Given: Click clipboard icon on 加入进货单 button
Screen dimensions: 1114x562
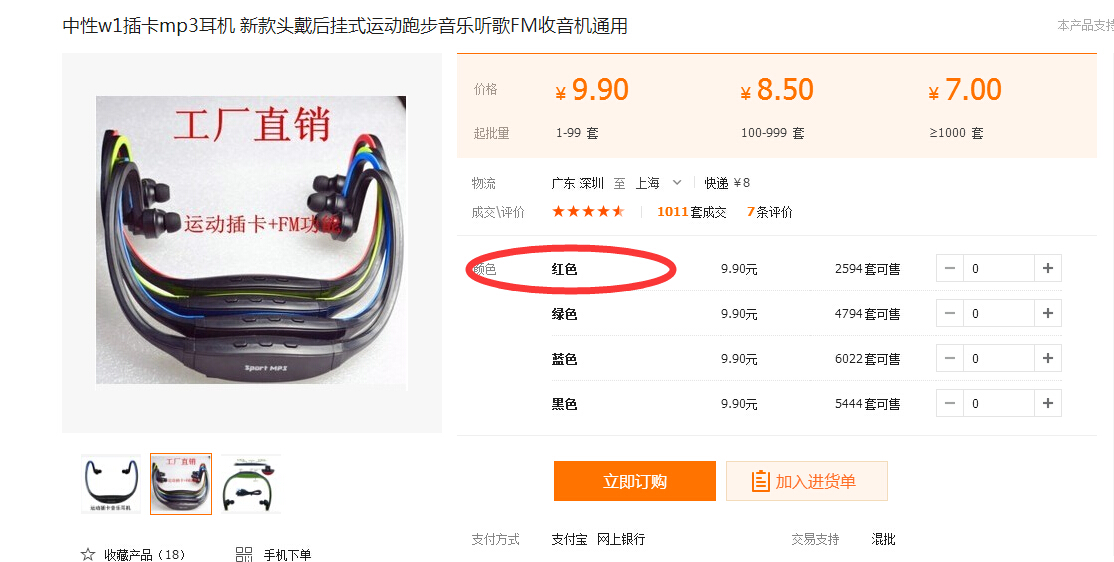Looking at the screenshot, I should [x=760, y=481].
